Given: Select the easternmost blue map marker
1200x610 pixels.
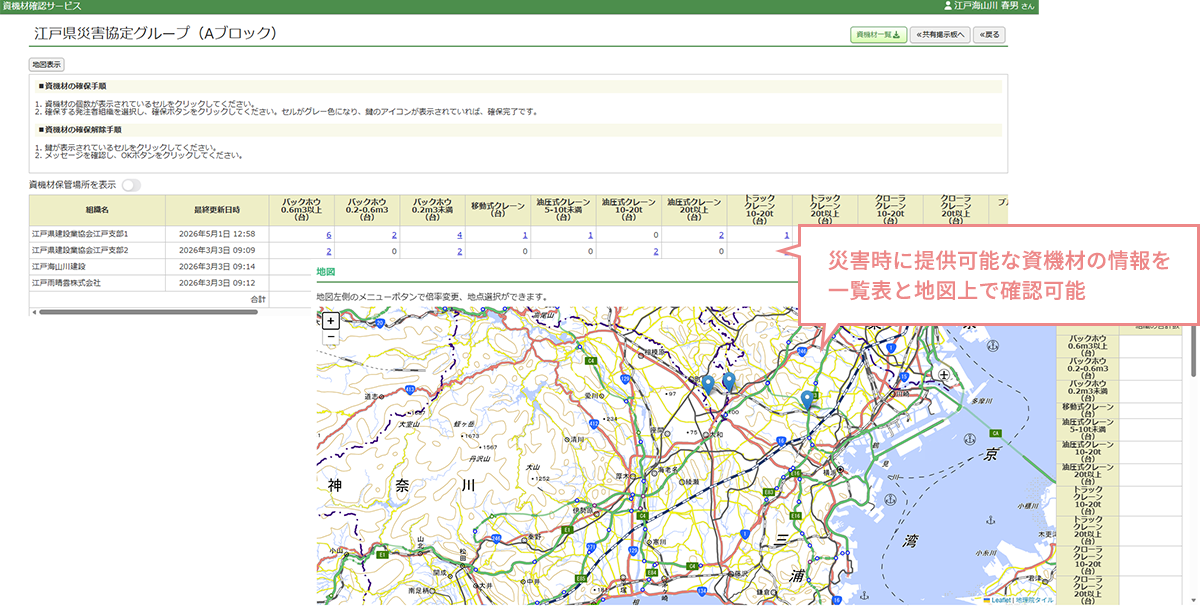Looking at the screenshot, I should tap(807, 400).
